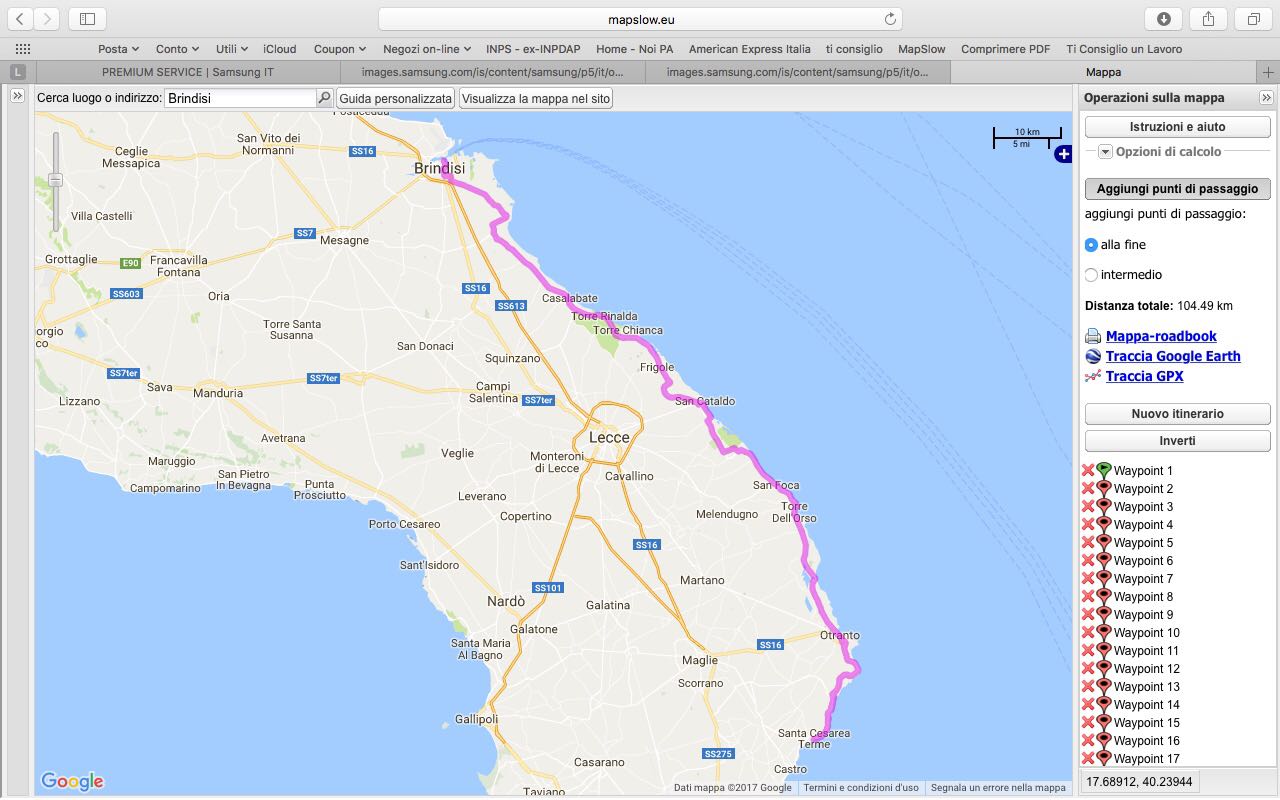This screenshot has height=800, width=1280.
Task: Click Visualizza la mappa nel sito
Action: [535, 98]
